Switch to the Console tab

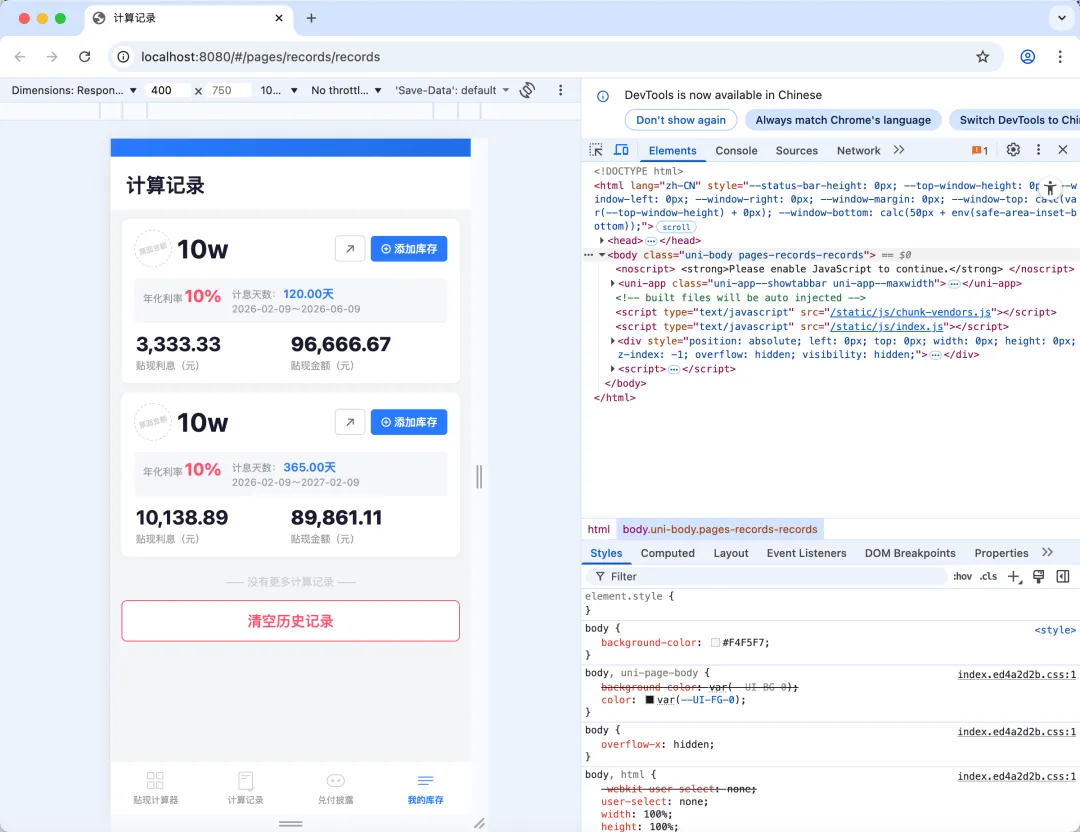(736, 150)
